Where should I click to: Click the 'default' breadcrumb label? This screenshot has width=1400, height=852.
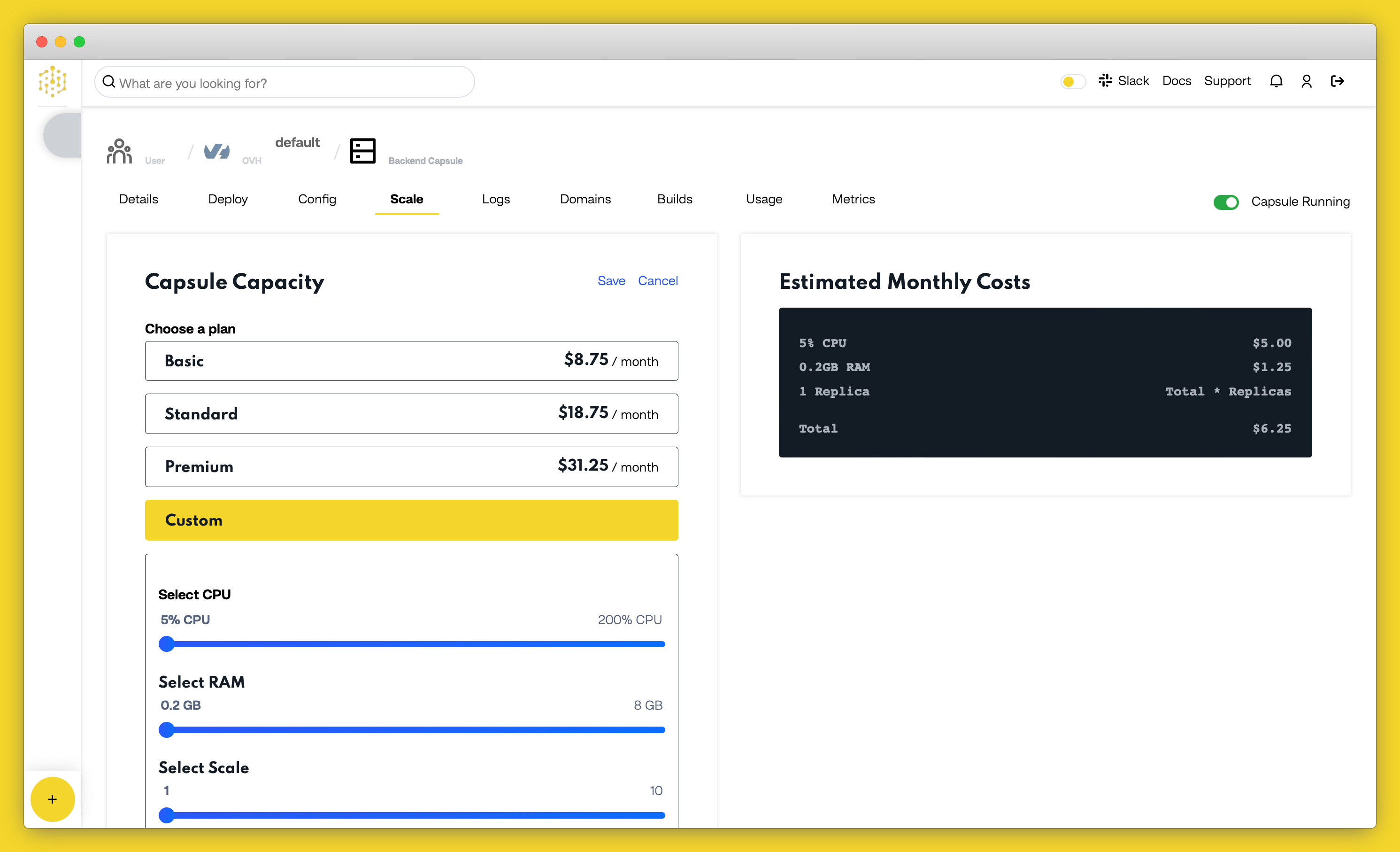pos(297,142)
